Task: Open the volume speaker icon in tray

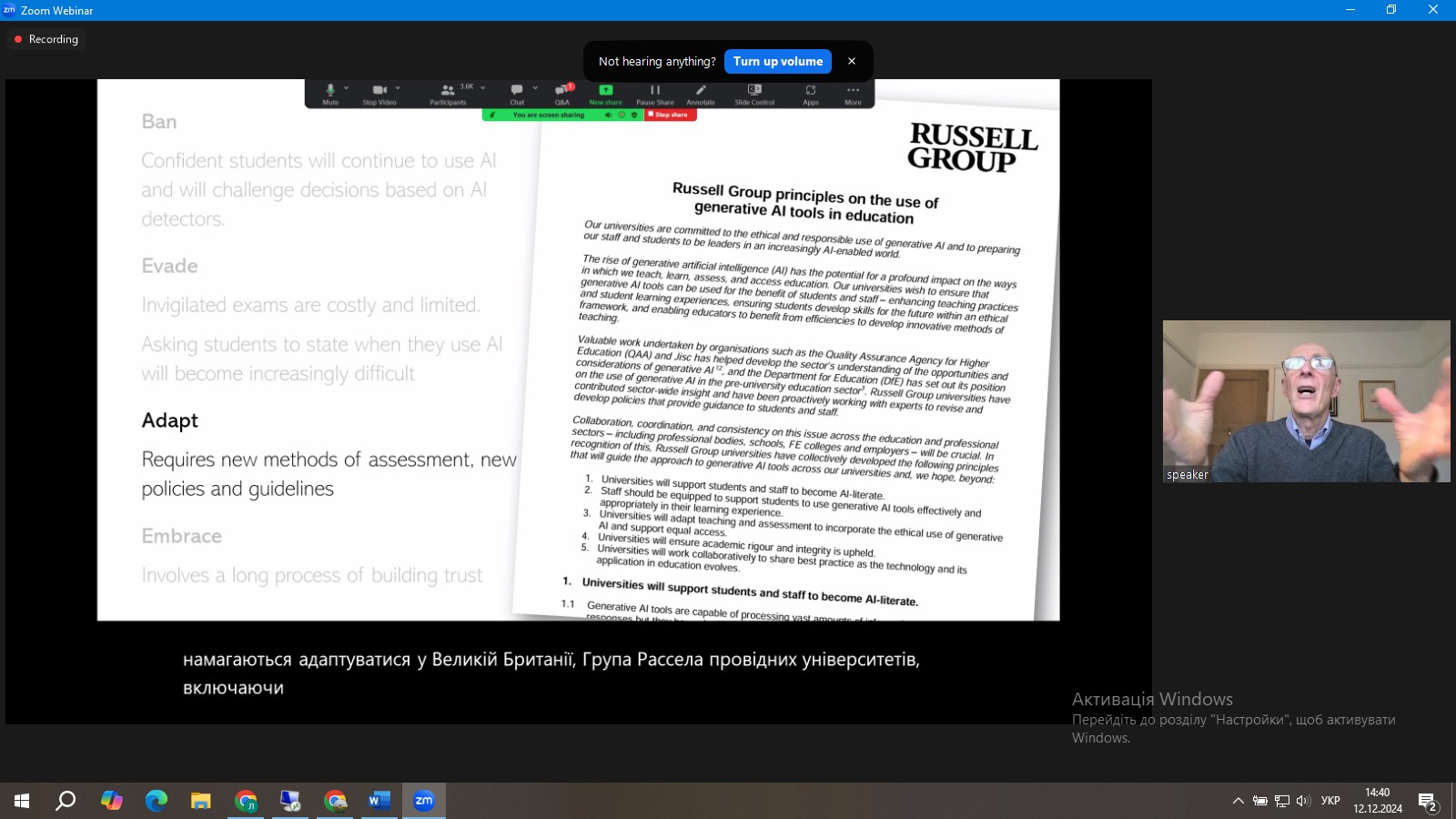Action: [1303, 801]
